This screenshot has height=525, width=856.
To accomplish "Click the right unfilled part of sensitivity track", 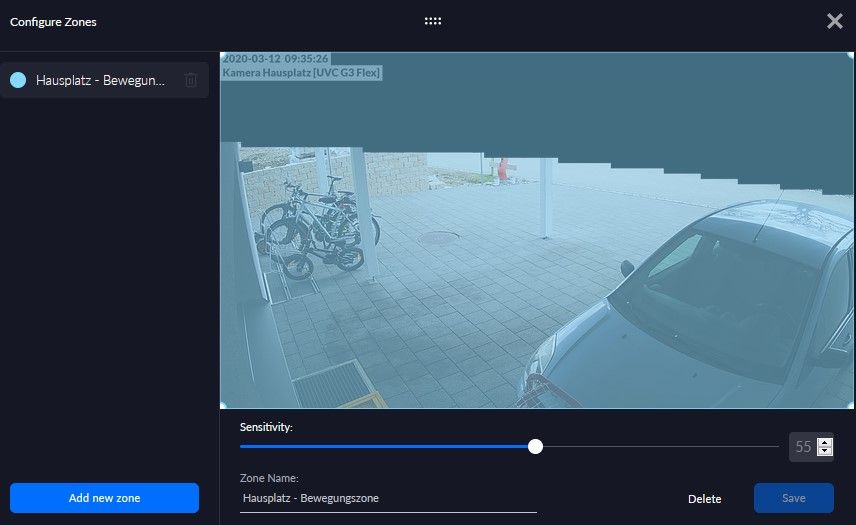I will coord(661,446).
